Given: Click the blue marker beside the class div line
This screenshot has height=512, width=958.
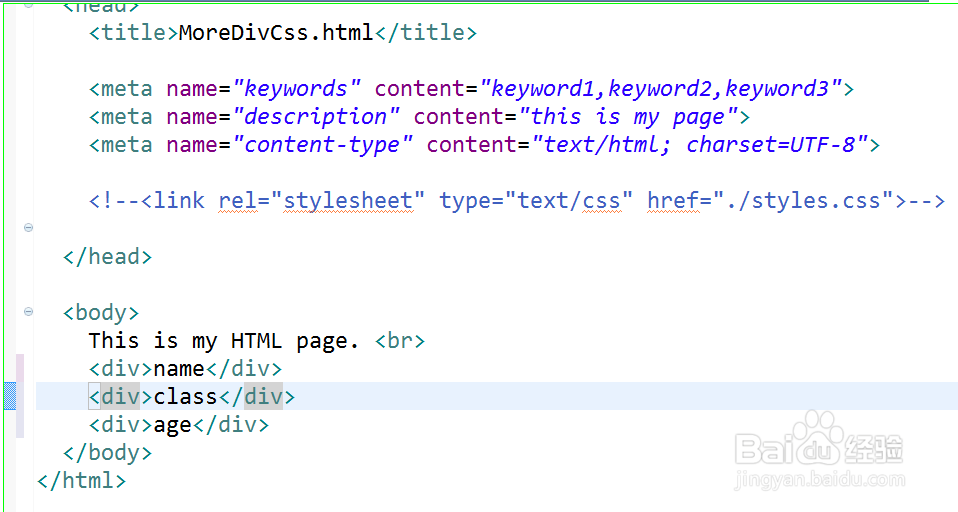Looking at the screenshot, I should (10, 396).
